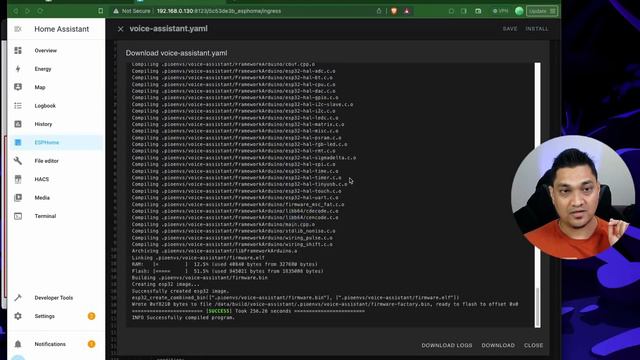Click the Brave shields lion icon
640x360 pixels.
(x=394, y=11)
